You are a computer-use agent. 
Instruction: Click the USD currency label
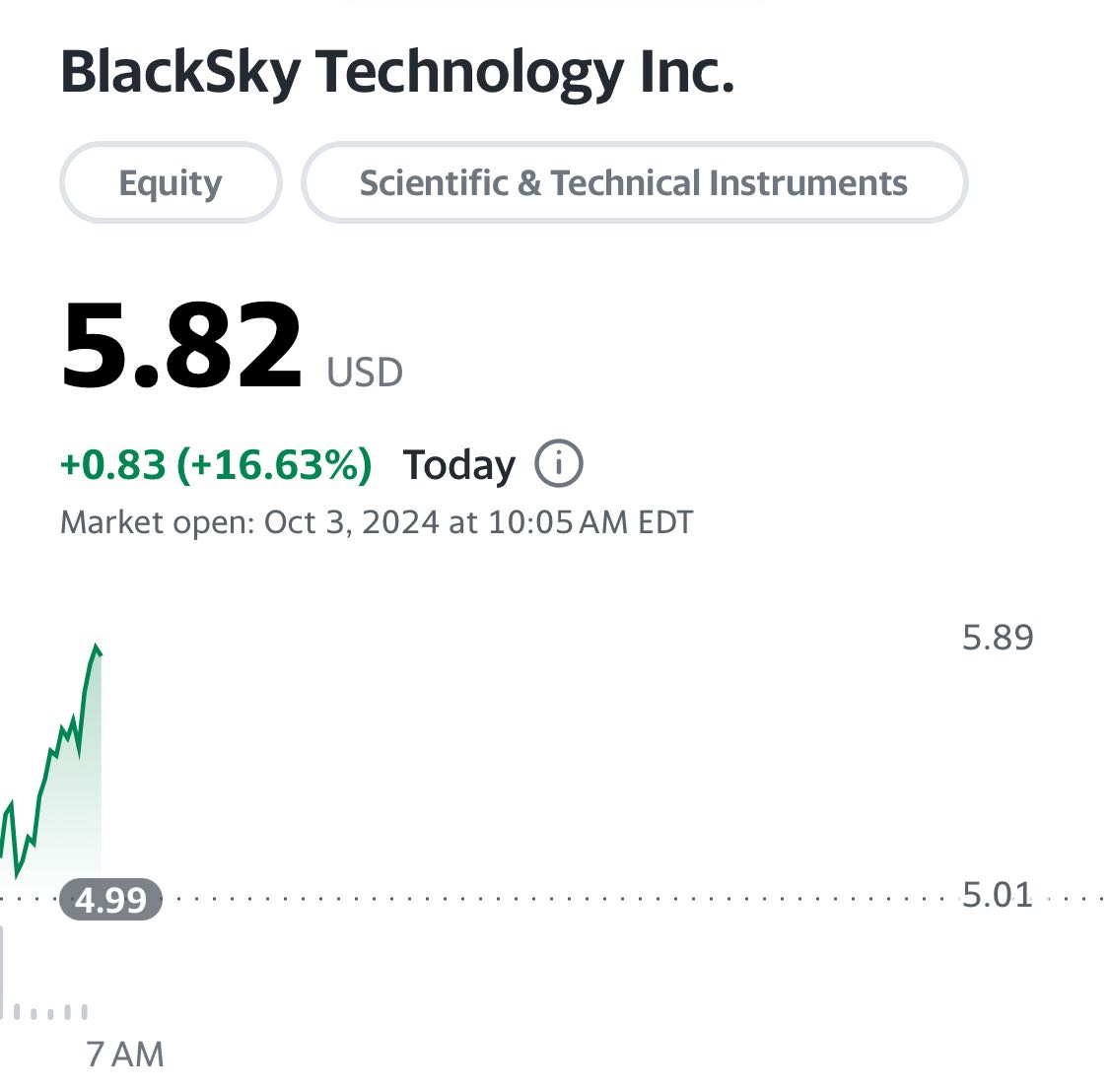(x=364, y=373)
